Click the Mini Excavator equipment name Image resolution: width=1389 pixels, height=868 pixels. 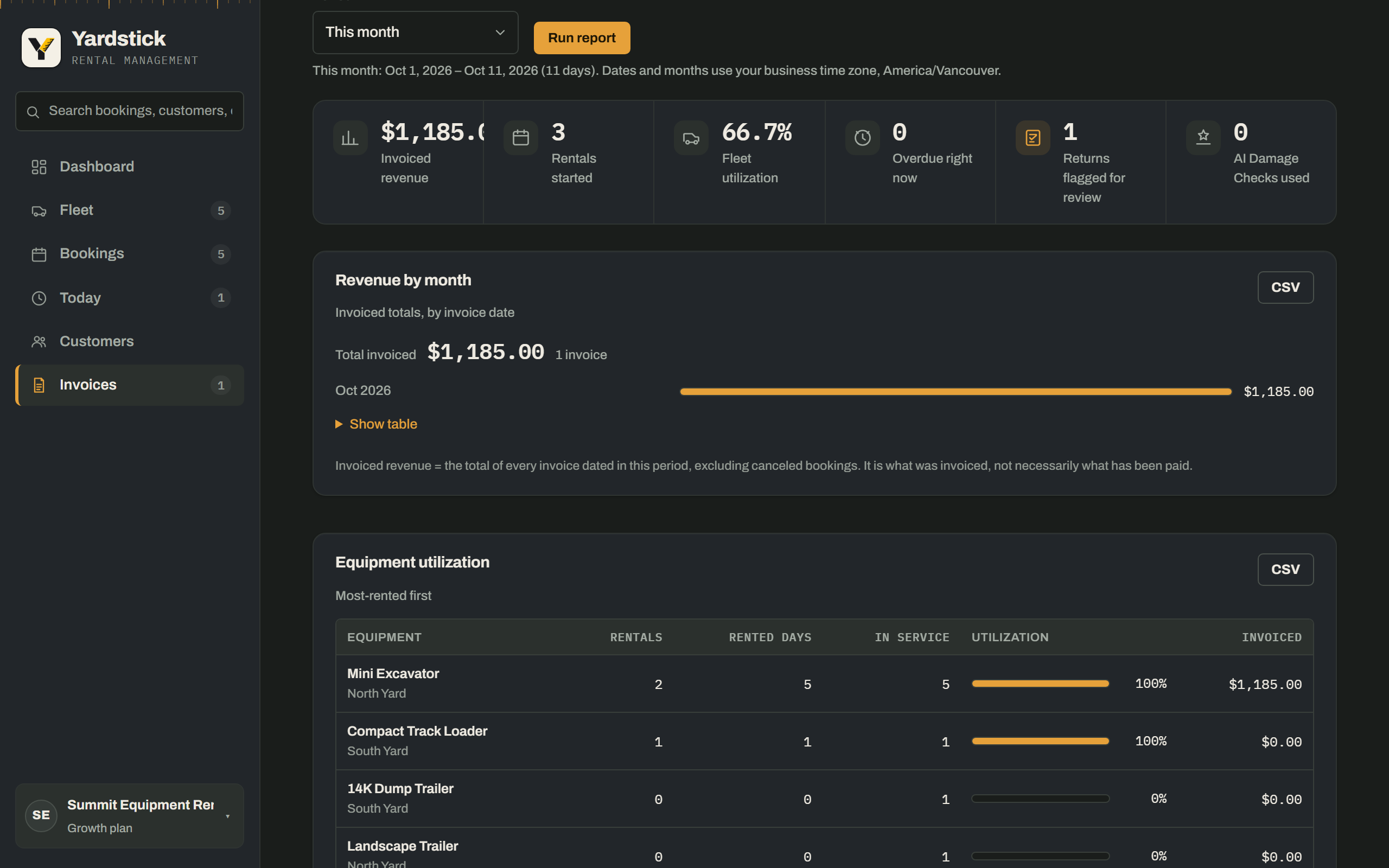[393, 674]
